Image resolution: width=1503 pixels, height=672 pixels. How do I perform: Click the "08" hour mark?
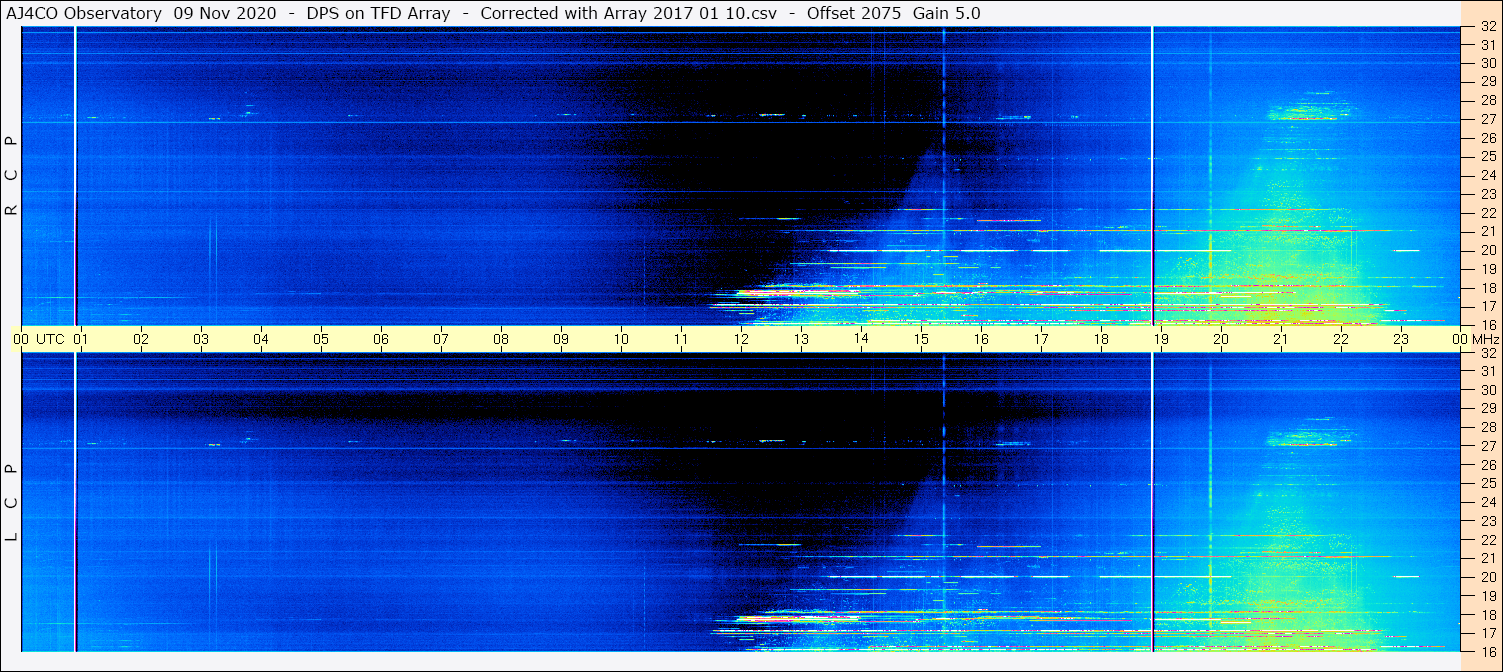click(x=501, y=339)
